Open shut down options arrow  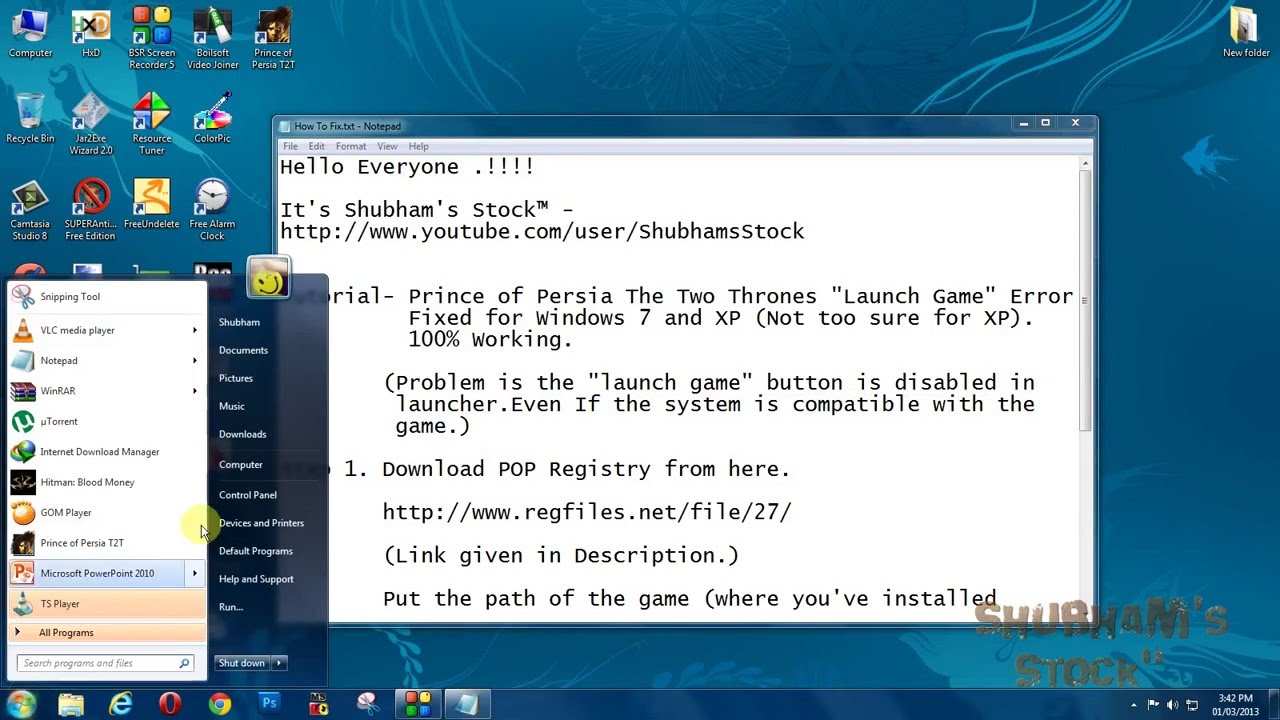point(280,663)
